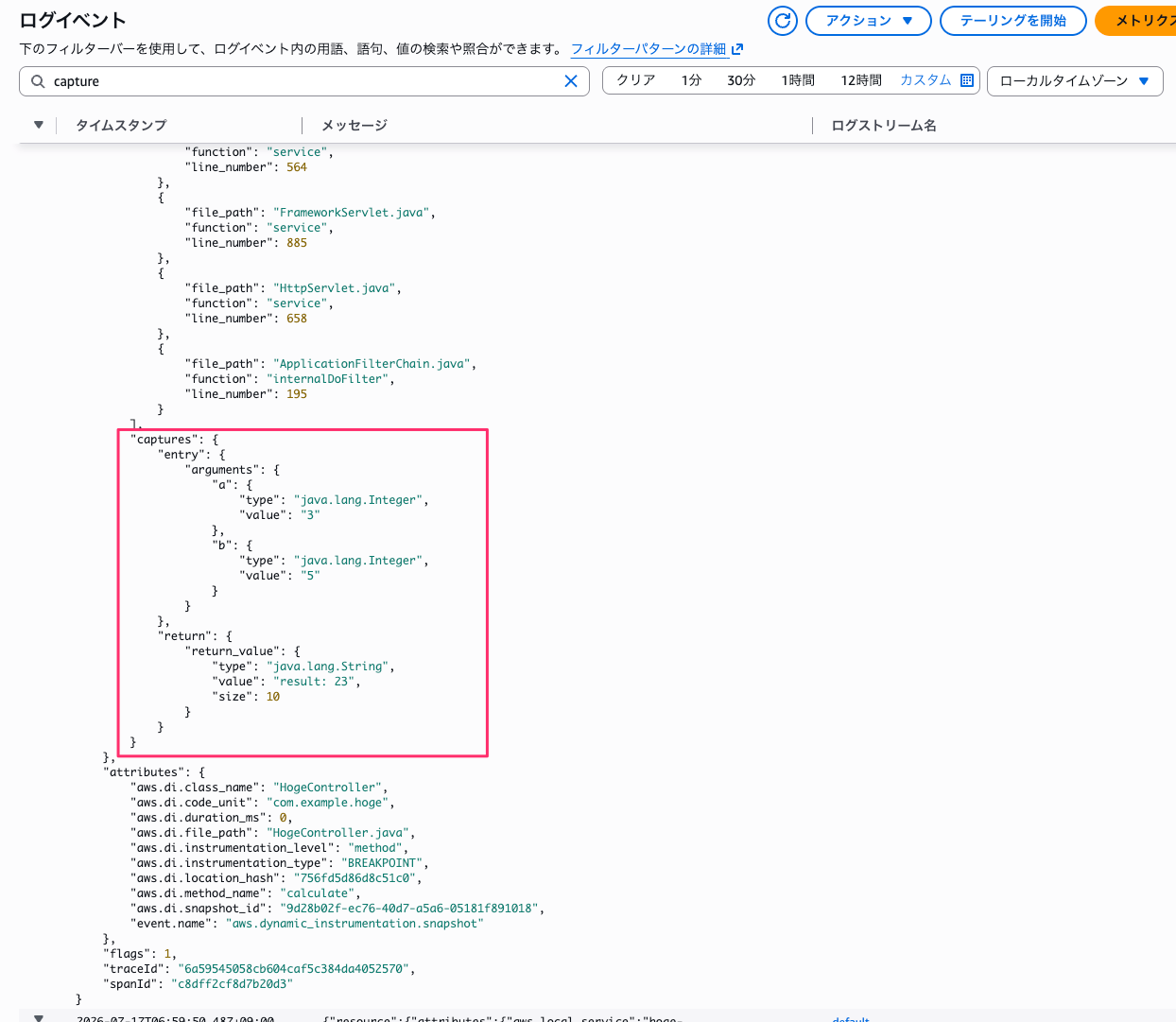Viewport: 1176px width, 1022px height.
Task: Expand the next log event row at the bottom
Action: tap(39, 1018)
